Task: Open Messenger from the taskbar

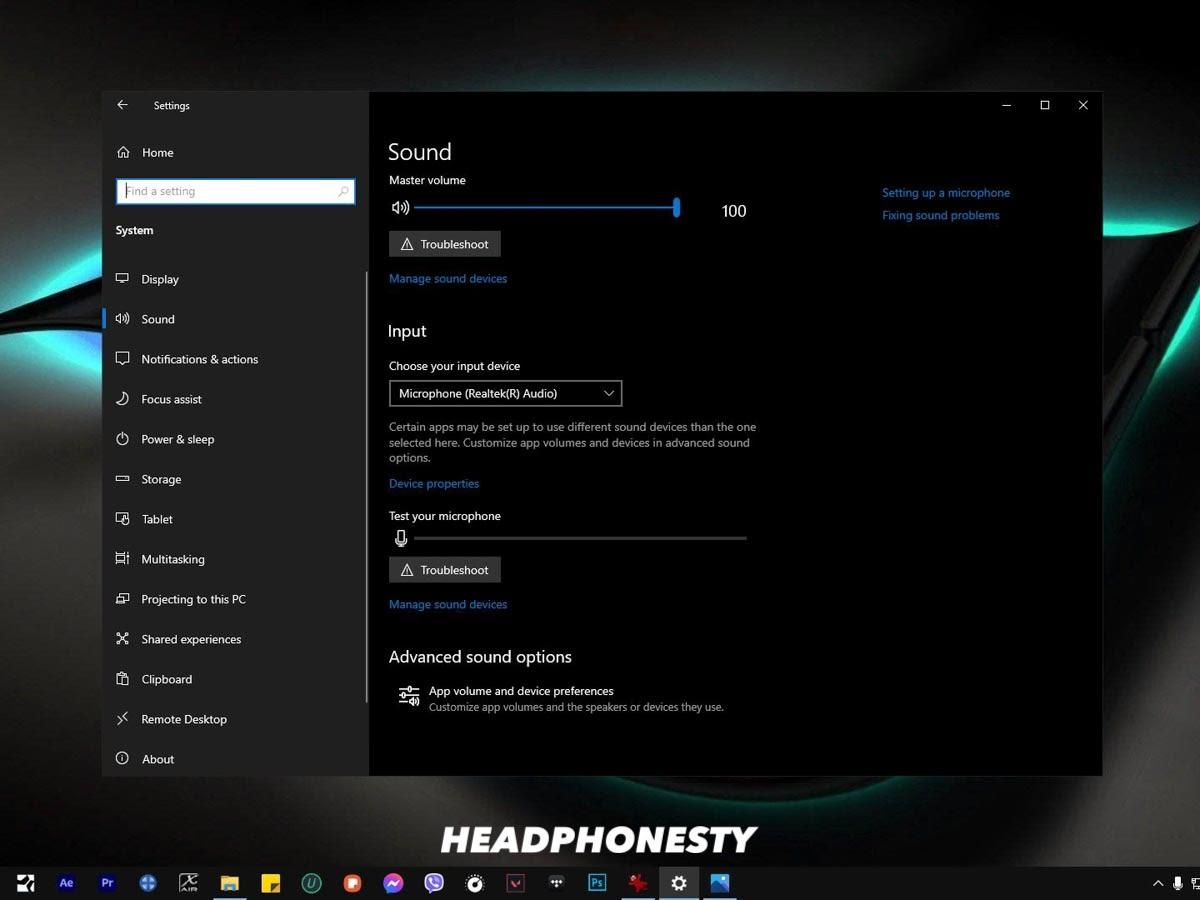Action: (394, 883)
